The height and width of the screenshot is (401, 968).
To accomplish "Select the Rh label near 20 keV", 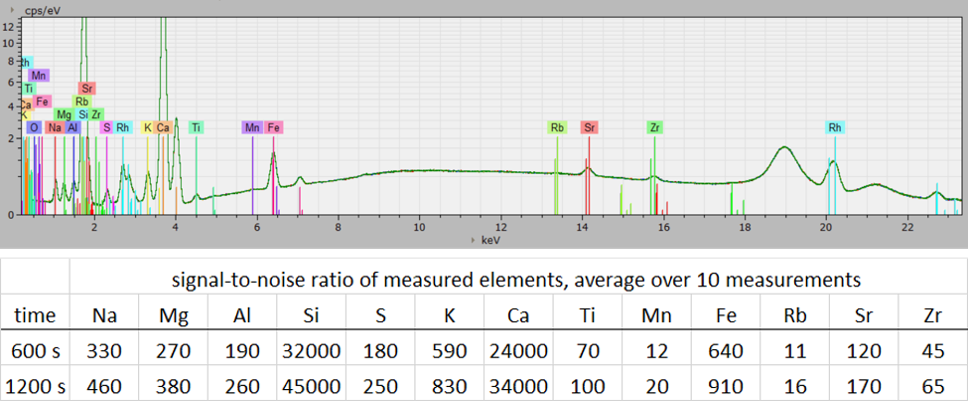I will pos(835,128).
